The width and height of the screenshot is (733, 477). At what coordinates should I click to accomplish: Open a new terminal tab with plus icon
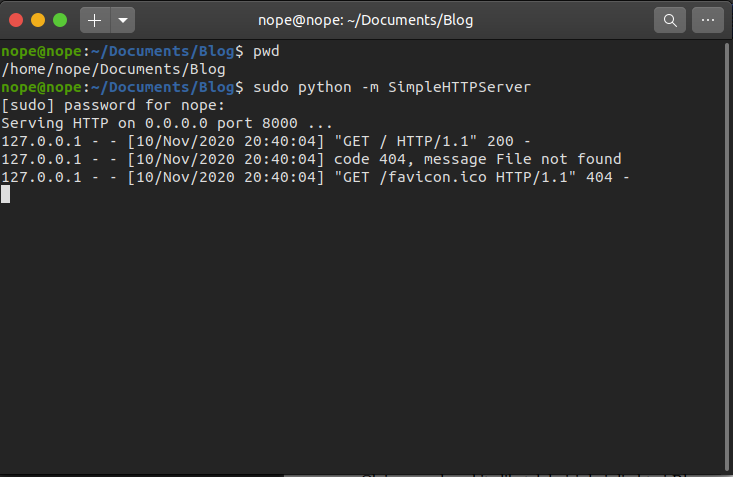95,20
